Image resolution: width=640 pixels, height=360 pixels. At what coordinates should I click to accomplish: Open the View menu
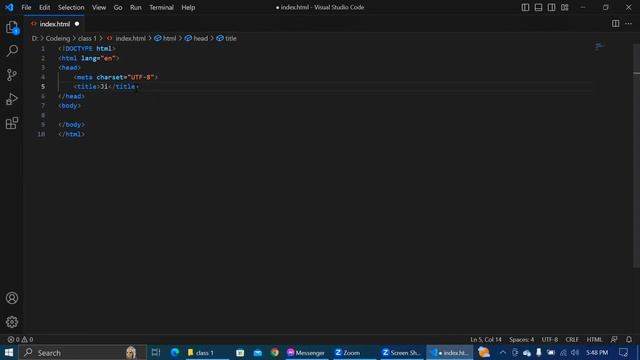pos(99,7)
